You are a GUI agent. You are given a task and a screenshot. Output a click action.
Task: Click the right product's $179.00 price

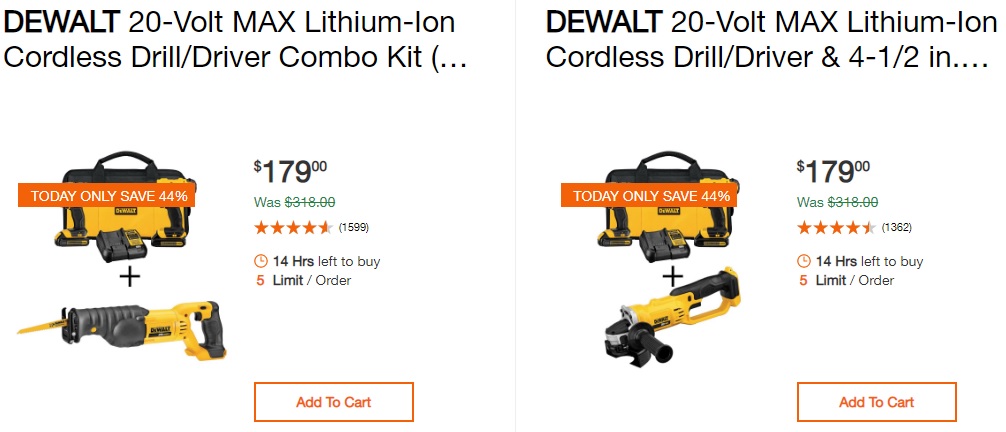(x=834, y=171)
